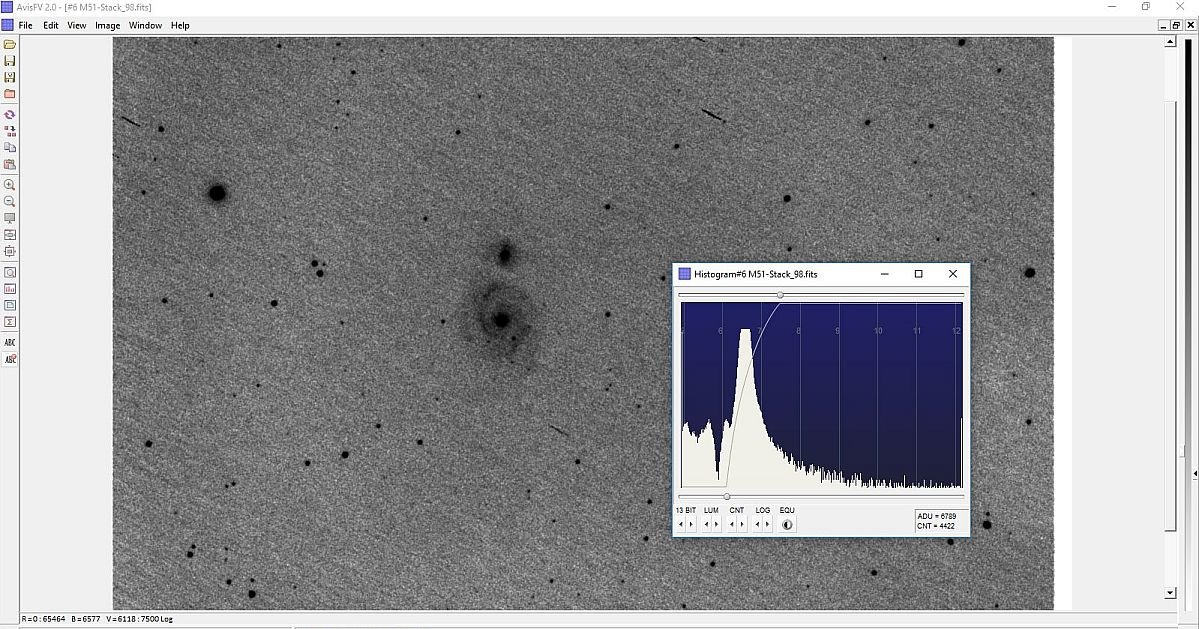
Task: Click the red and blue squares convert icon
Action: pyautogui.click(x=10, y=131)
